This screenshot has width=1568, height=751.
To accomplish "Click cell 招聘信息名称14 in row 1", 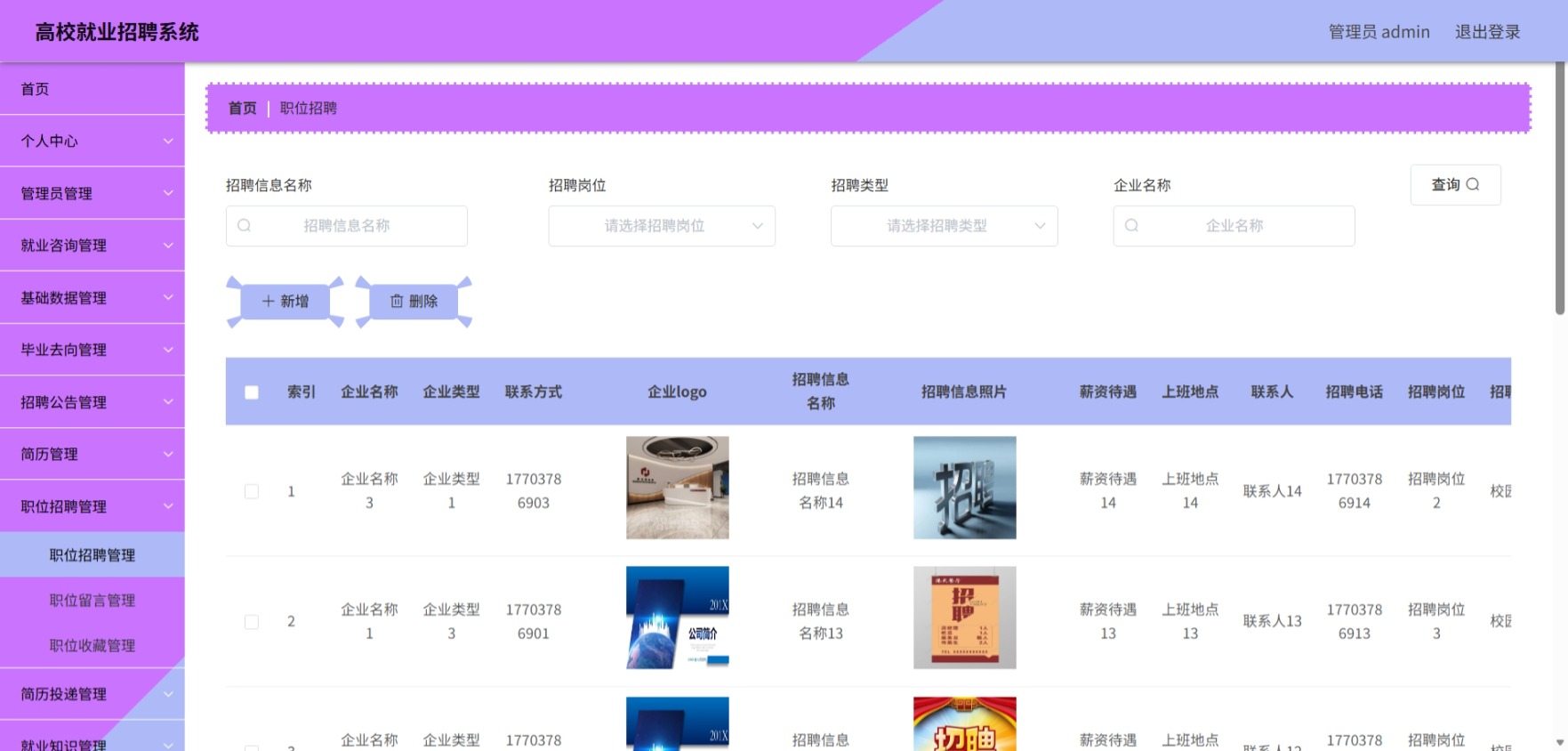I will tap(821, 490).
